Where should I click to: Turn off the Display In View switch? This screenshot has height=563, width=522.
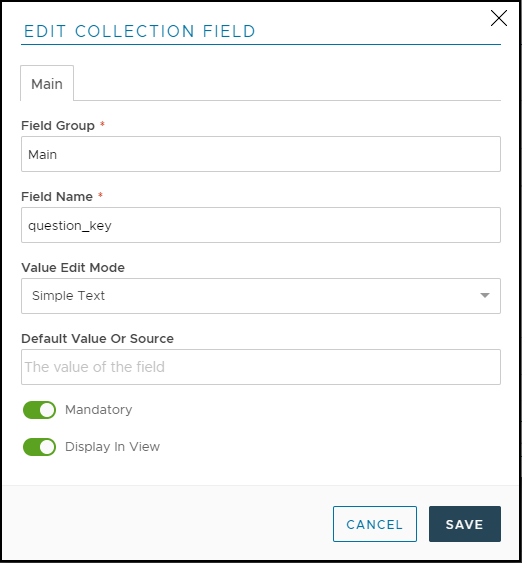coord(39,447)
